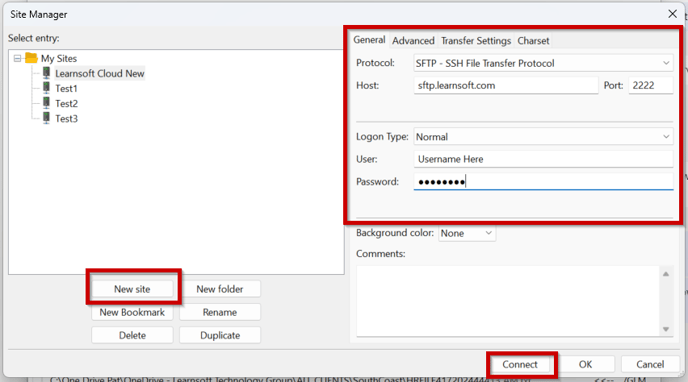
Task: Click the Rename button
Action: (220, 312)
